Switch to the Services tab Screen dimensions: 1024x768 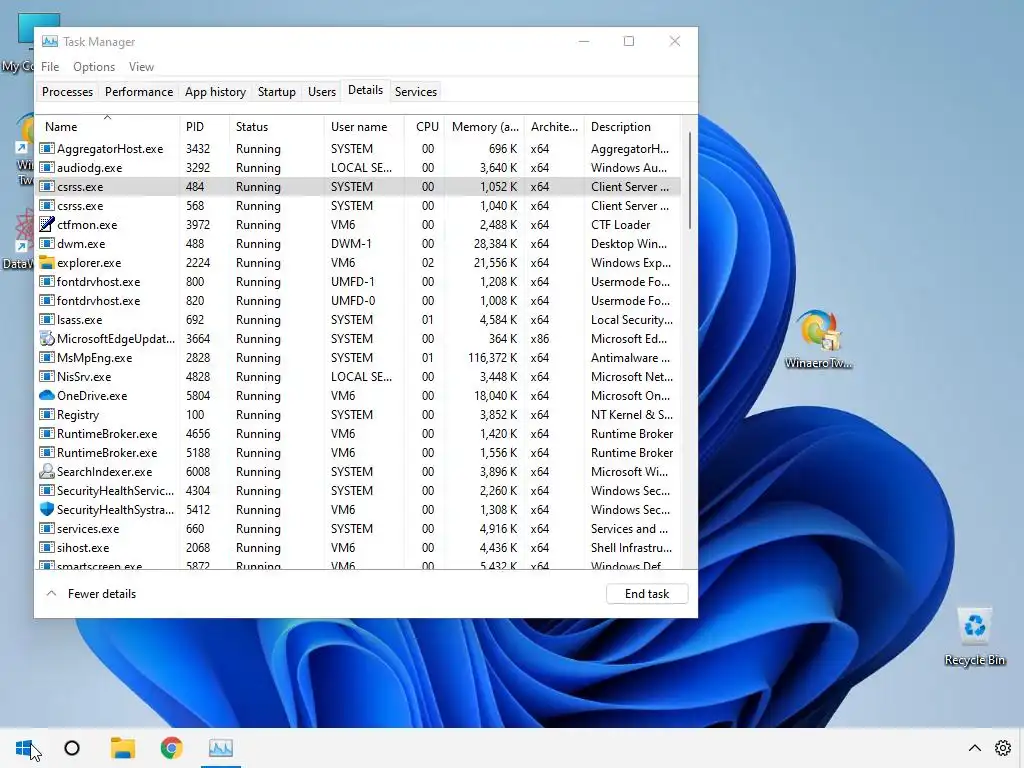coord(416,92)
